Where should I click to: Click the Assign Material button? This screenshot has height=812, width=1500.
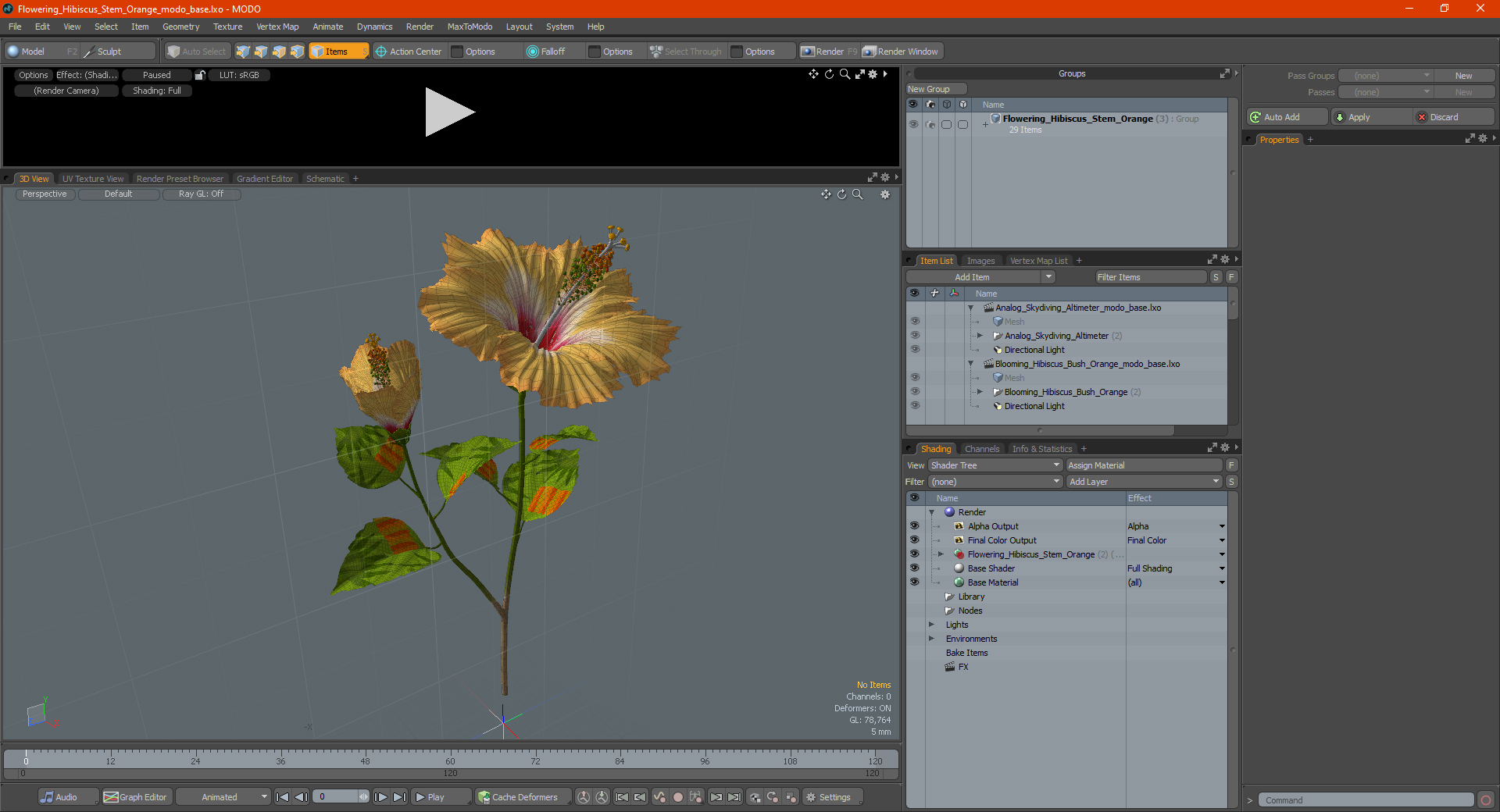tap(1143, 465)
